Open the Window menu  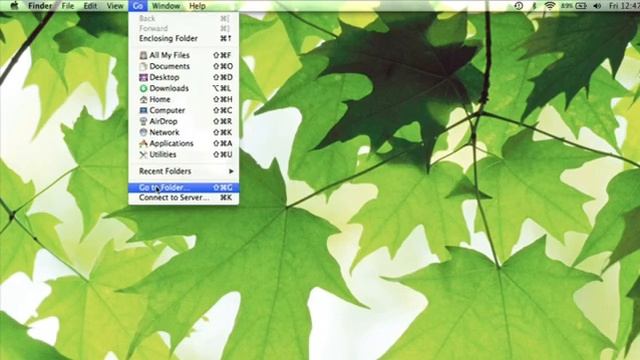(166, 6)
